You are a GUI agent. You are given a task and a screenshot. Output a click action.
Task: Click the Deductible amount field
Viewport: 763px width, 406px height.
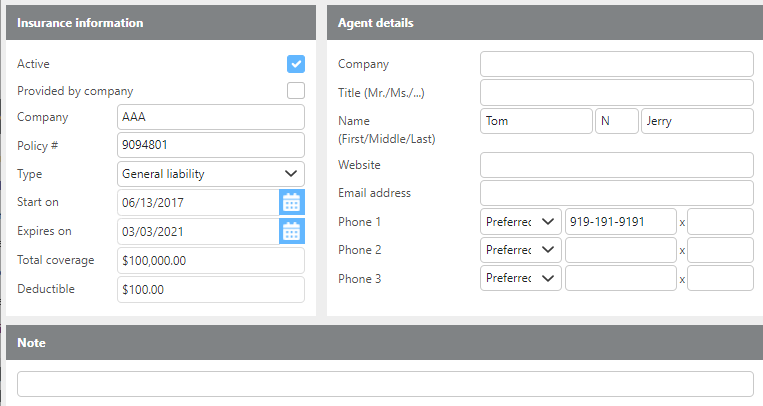click(210, 290)
